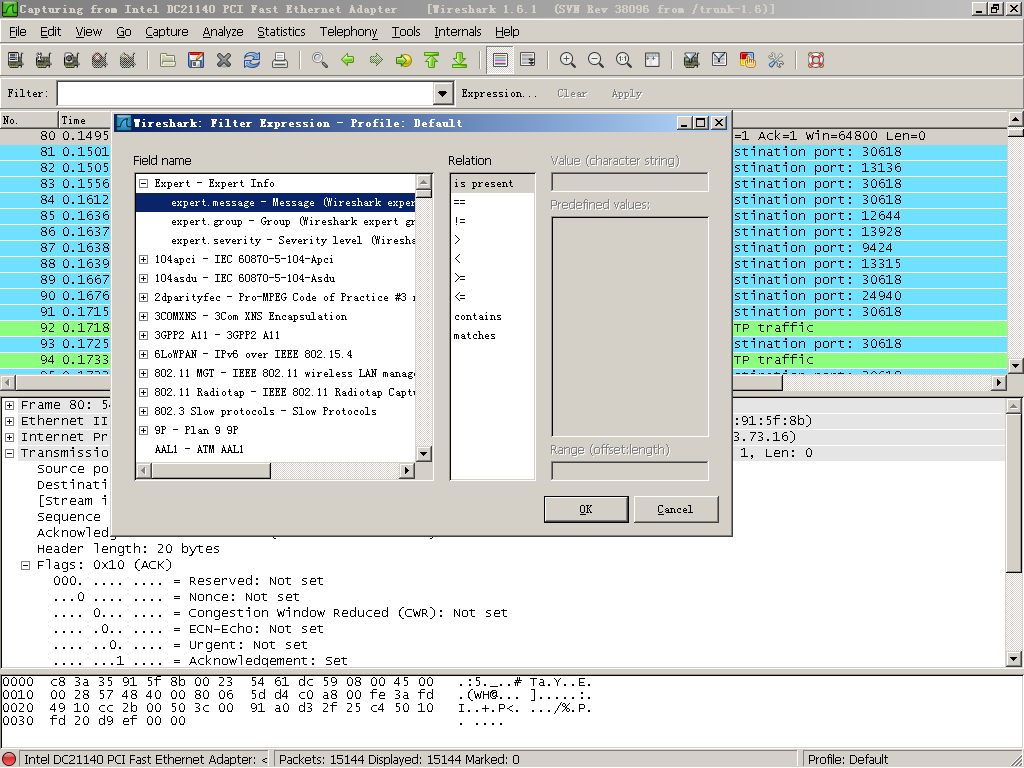Expand the Frame 80 details row

(x=10, y=405)
